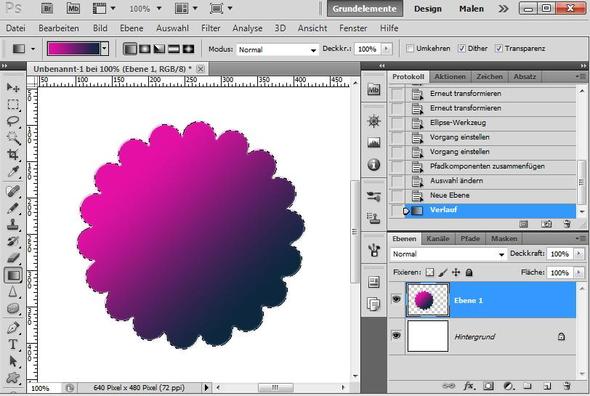The height and width of the screenshot is (396, 590).
Task: Toggle lock position
Action: click(x=456, y=272)
